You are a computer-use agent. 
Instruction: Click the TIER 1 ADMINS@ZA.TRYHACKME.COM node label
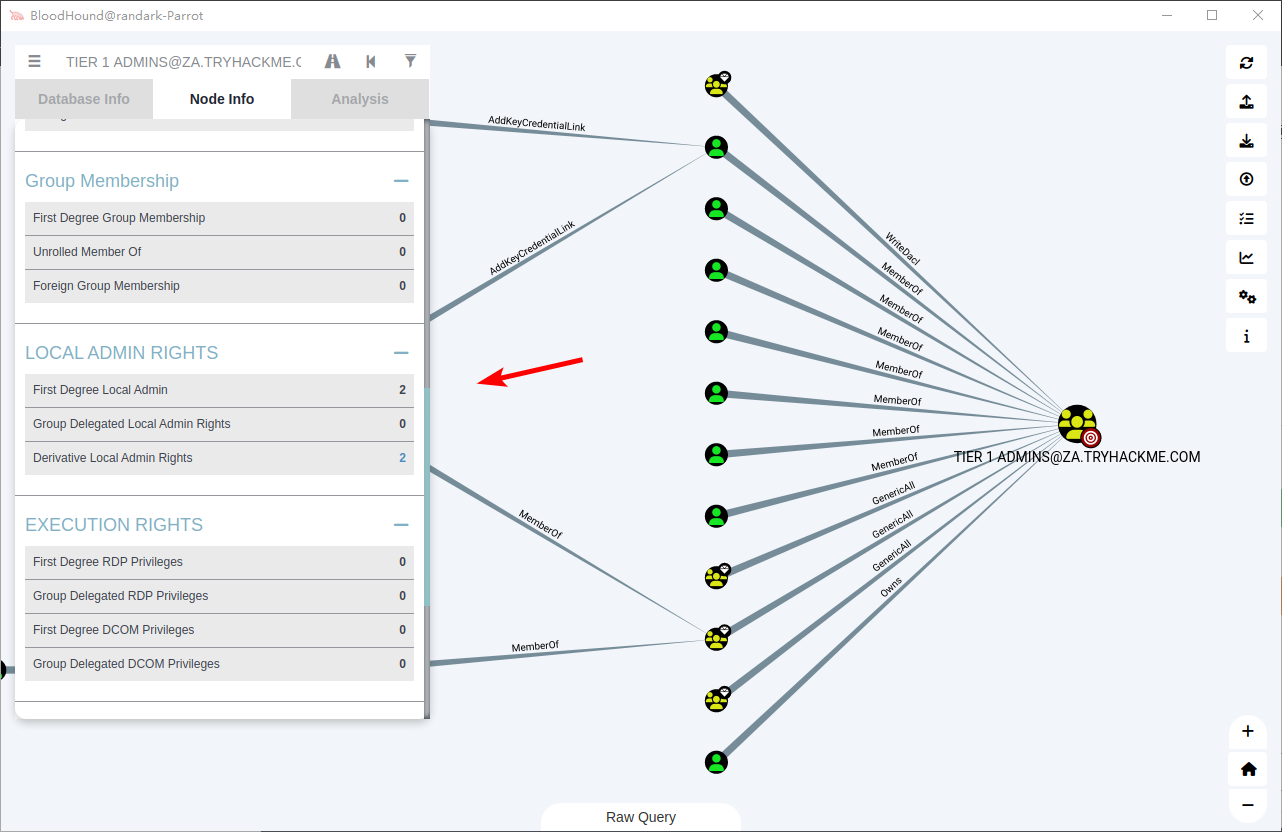[1077, 457]
